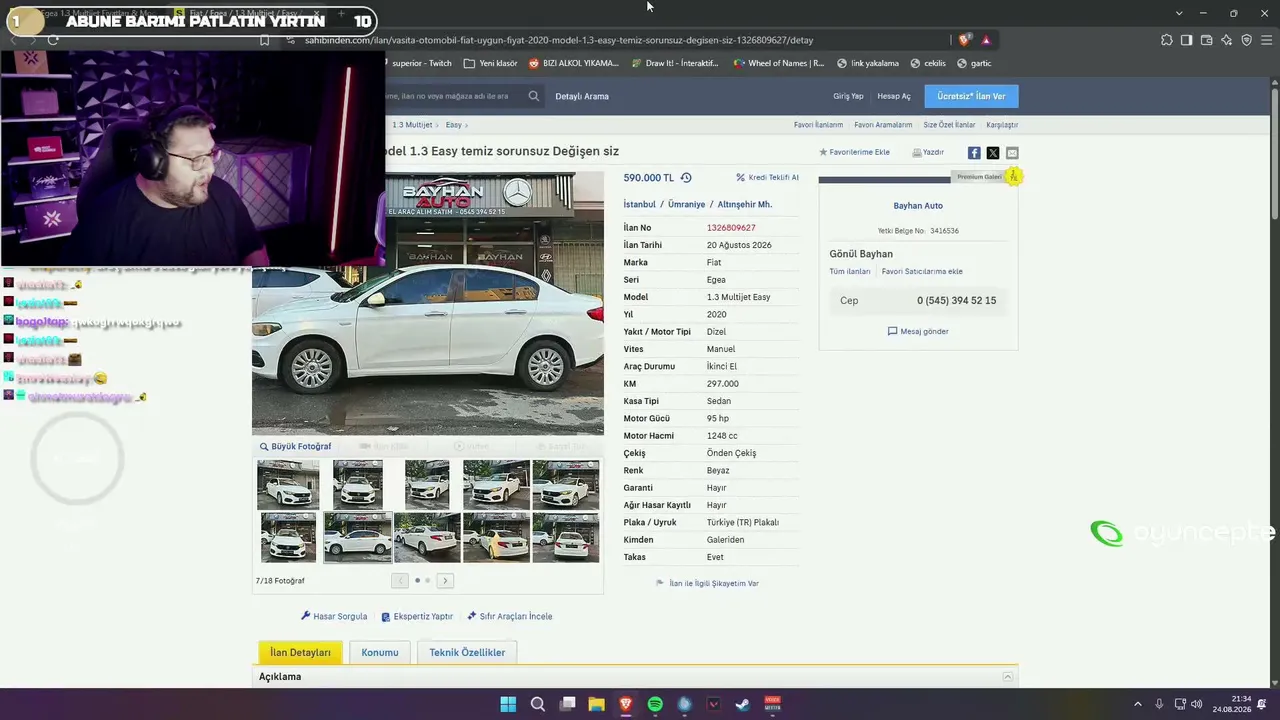Open the gartic bookmark
The height and width of the screenshot is (720, 1280).
[x=974, y=63]
